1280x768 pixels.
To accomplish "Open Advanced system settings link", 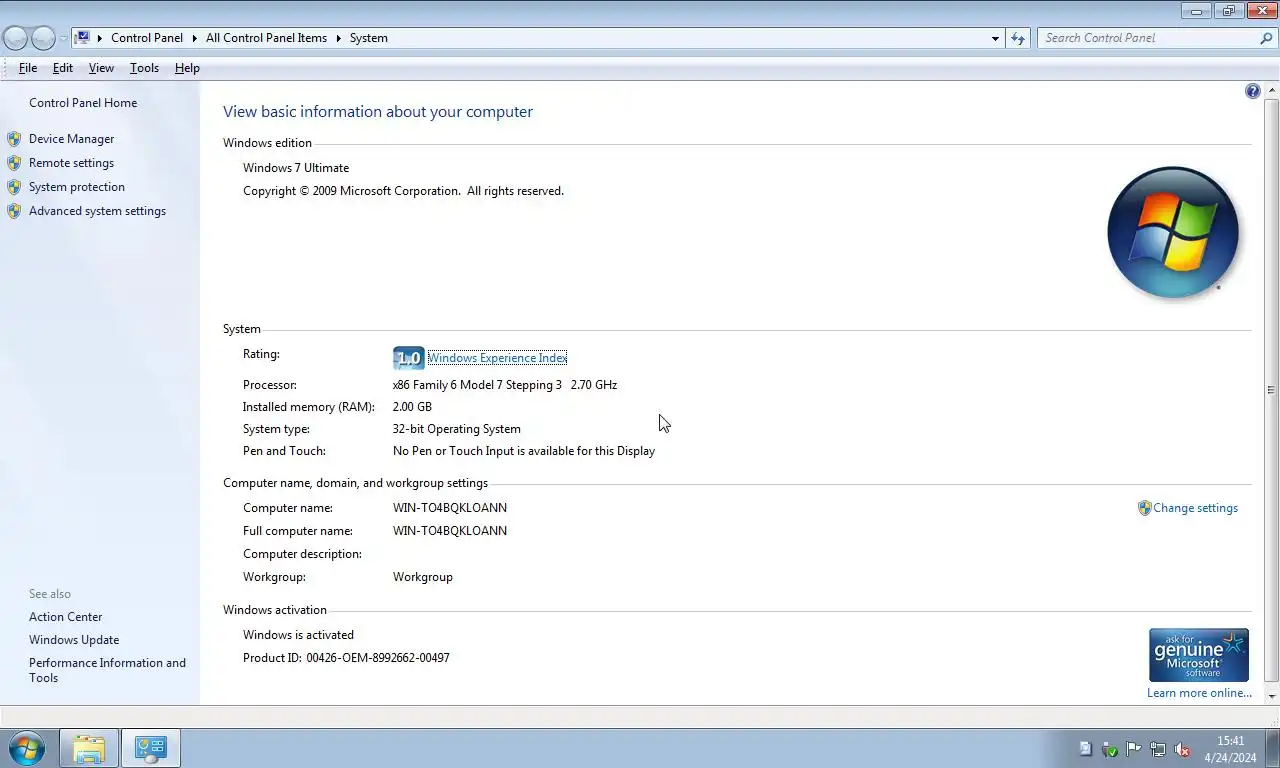I will pyautogui.click(x=97, y=211).
